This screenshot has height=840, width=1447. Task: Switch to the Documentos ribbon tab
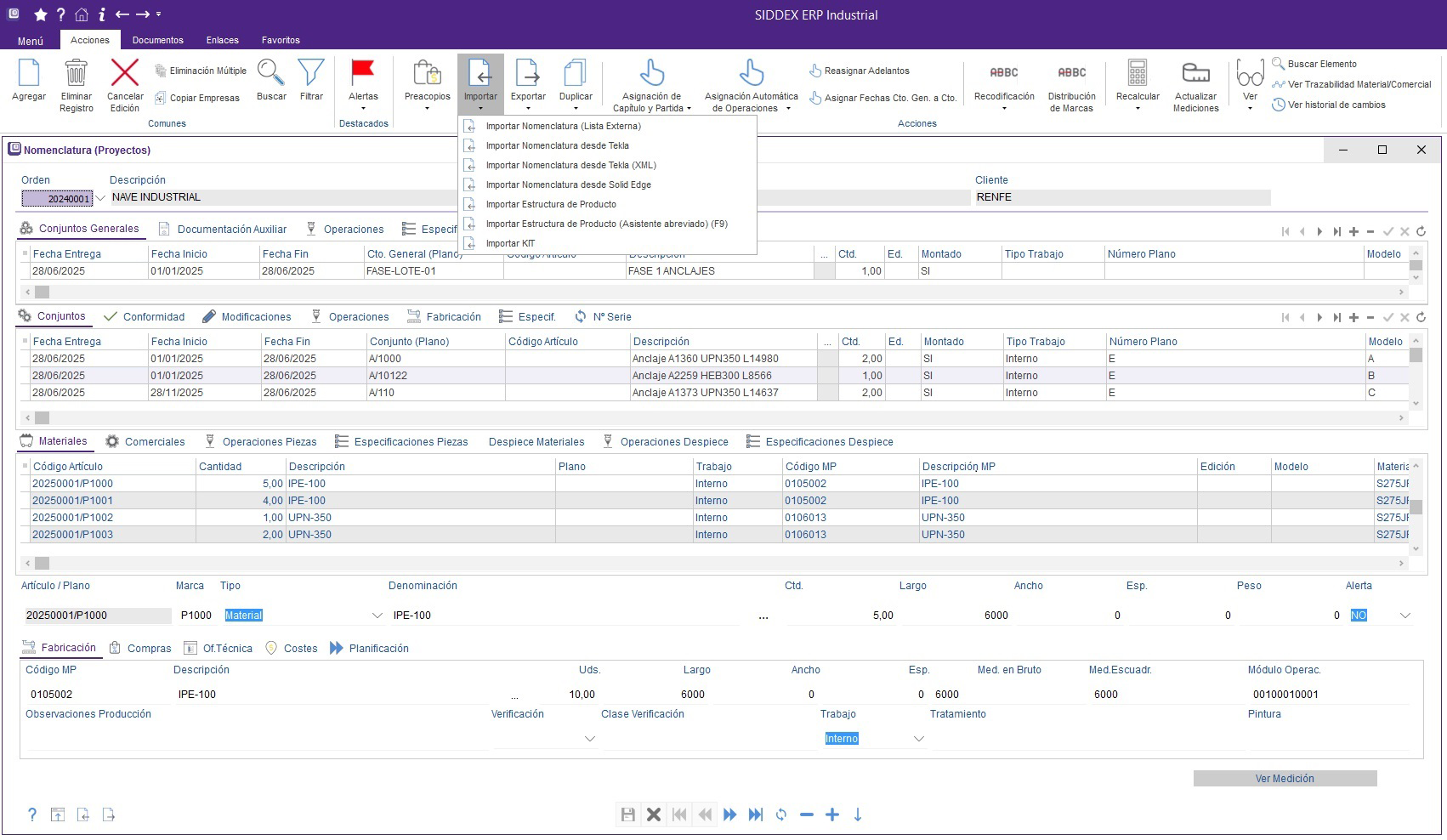[157, 40]
